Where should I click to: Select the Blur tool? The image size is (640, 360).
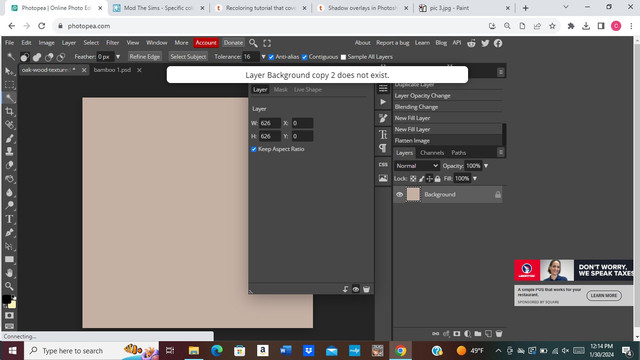tap(9, 192)
